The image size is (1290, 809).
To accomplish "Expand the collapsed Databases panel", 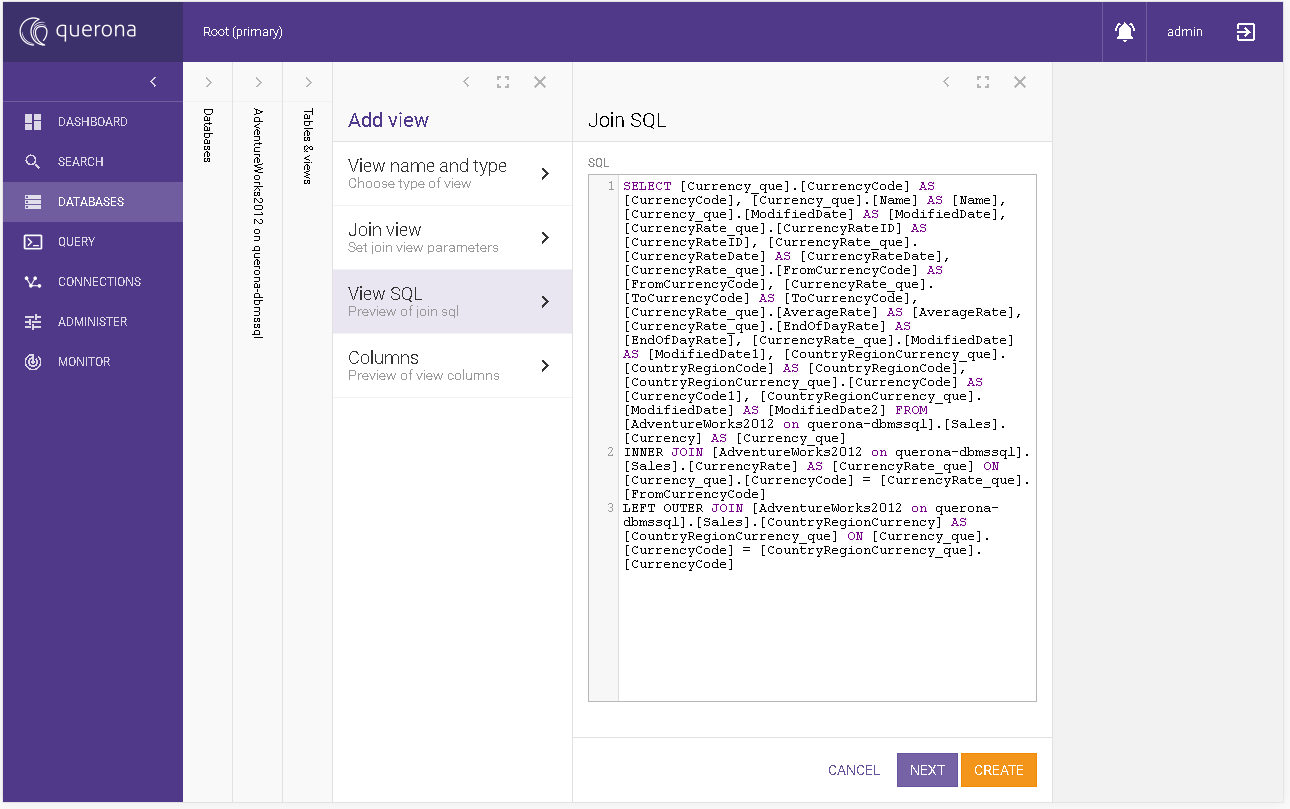I will click(208, 82).
